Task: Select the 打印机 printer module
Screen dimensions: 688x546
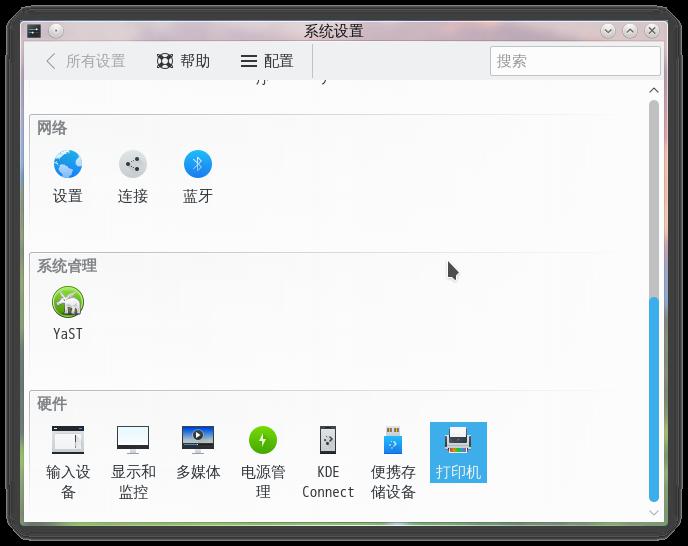Action: (x=458, y=453)
